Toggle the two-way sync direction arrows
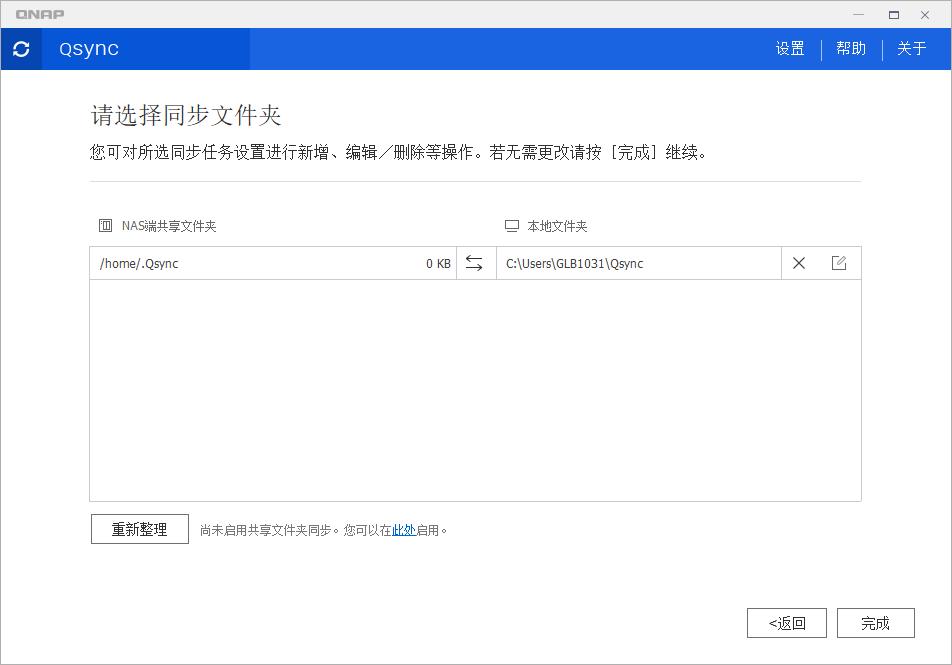 (x=476, y=263)
